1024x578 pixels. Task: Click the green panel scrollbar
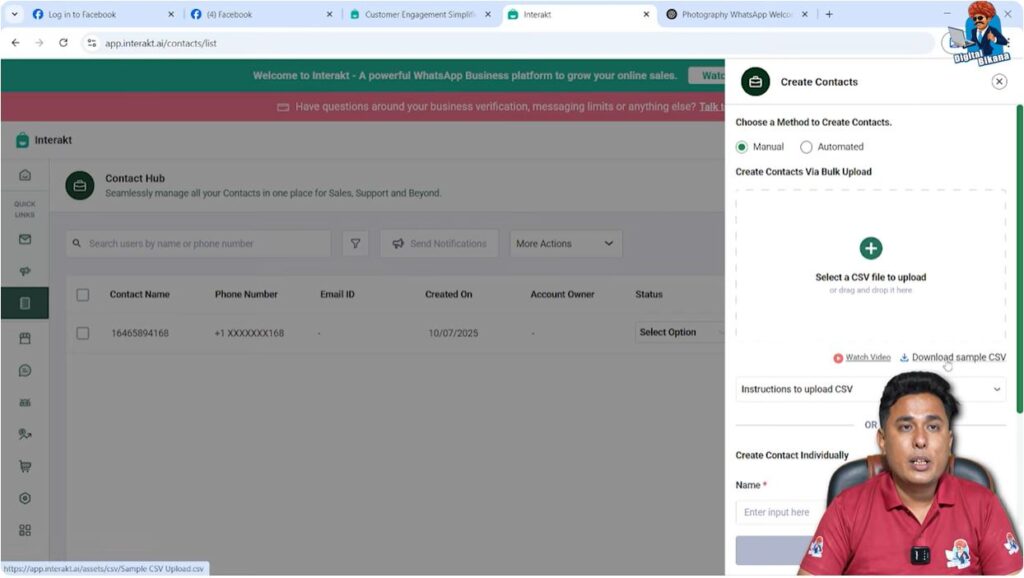(1019, 259)
